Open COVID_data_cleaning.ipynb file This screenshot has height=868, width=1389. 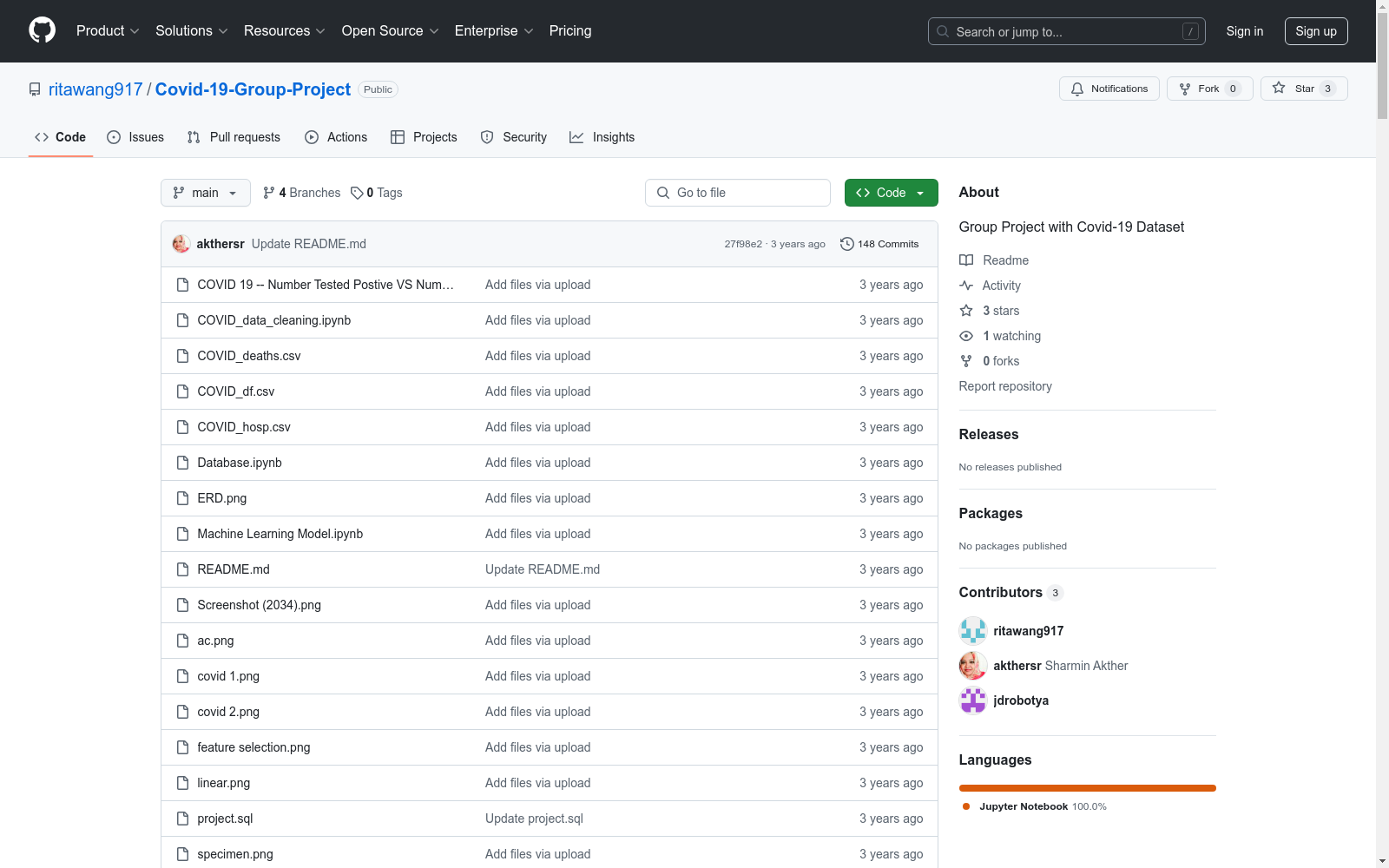[274, 320]
